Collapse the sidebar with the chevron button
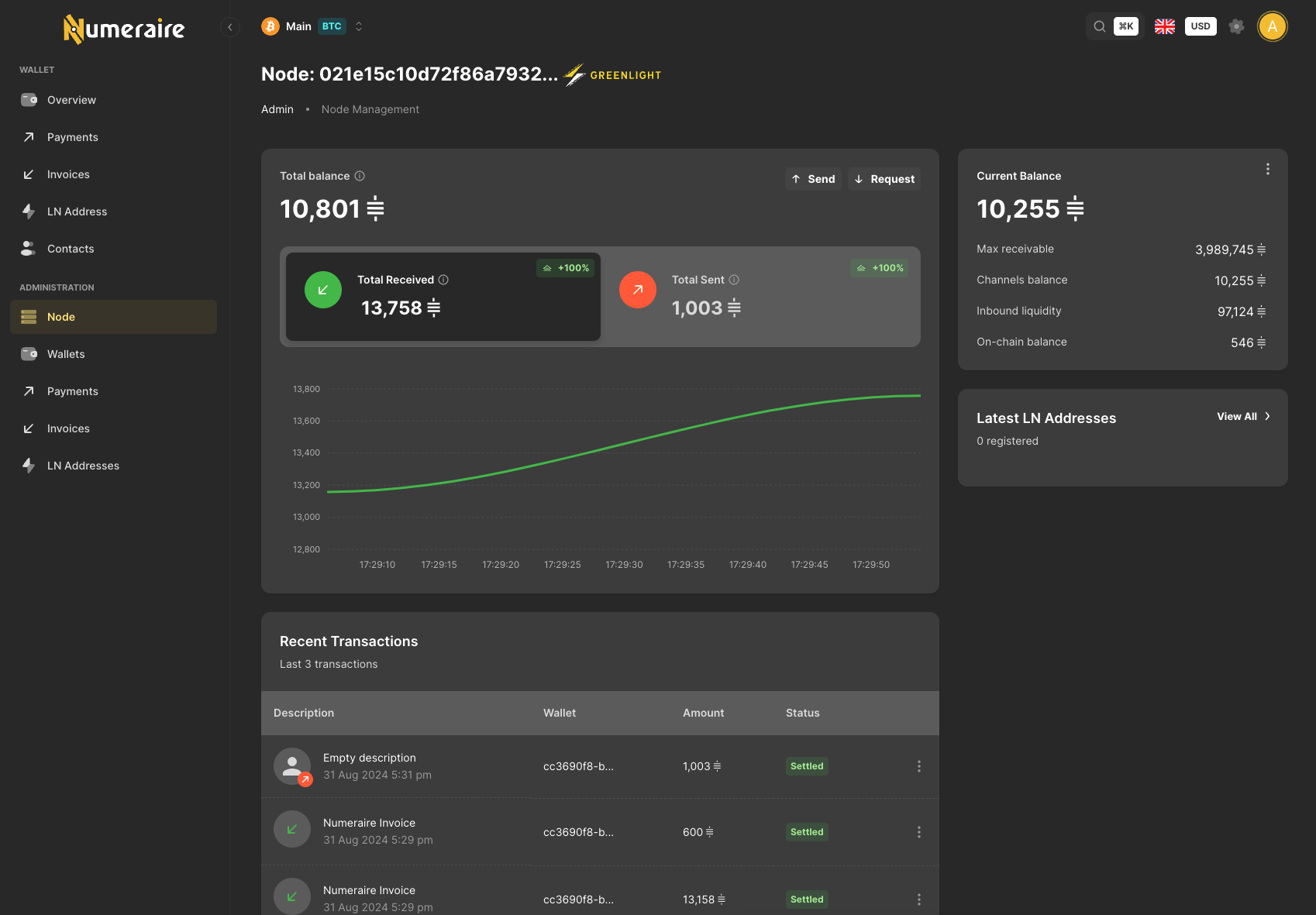This screenshot has height=915, width=1316. (x=229, y=27)
